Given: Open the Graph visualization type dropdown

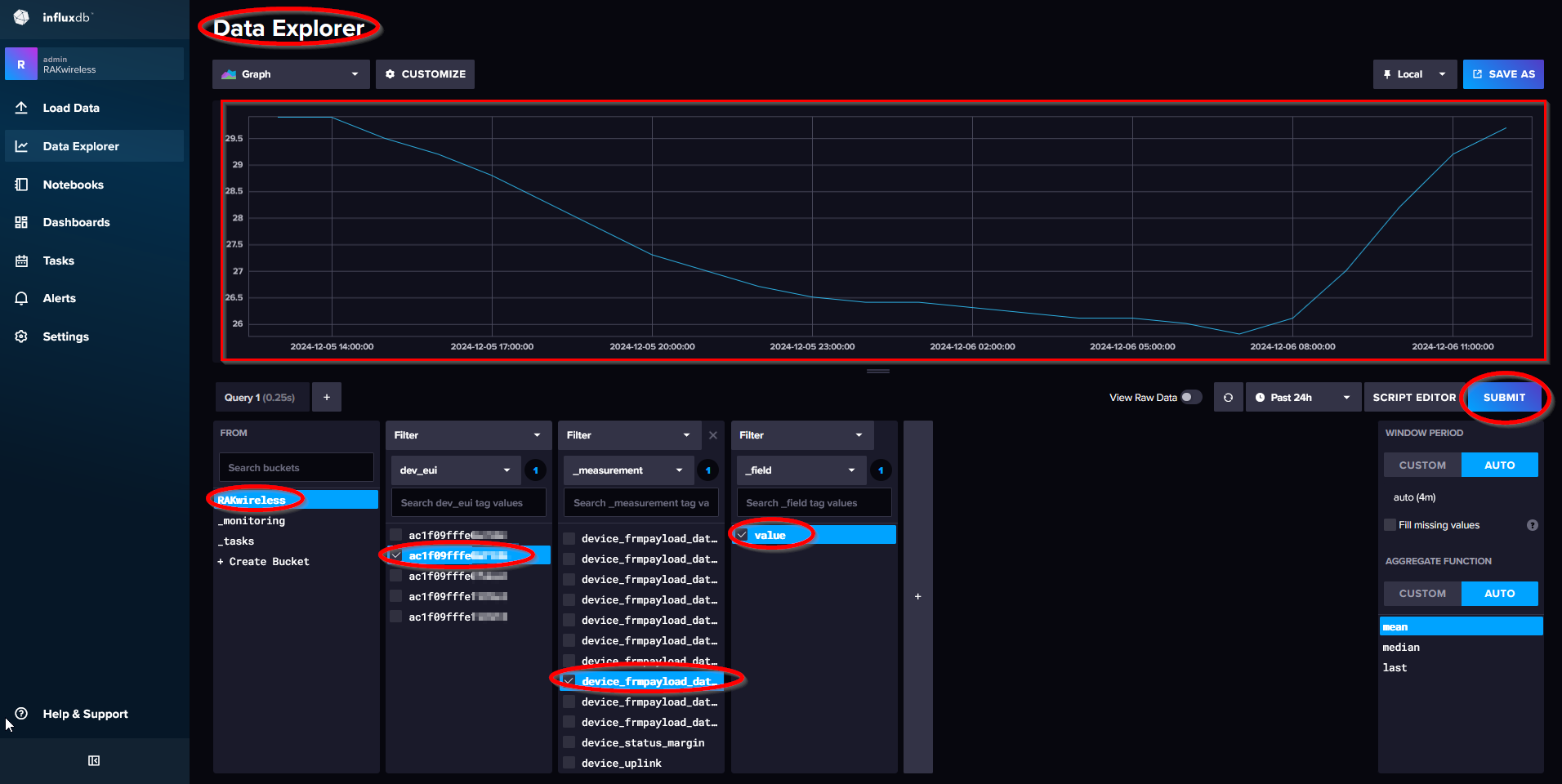Looking at the screenshot, I should click(291, 74).
